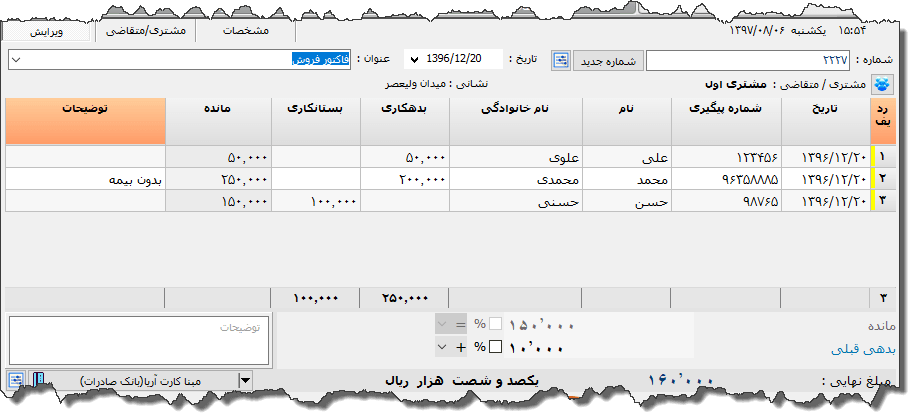The height and width of the screenshot is (413, 908).
Task: Click the شماره field containing ۲۲۲۷
Action: pos(749,60)
